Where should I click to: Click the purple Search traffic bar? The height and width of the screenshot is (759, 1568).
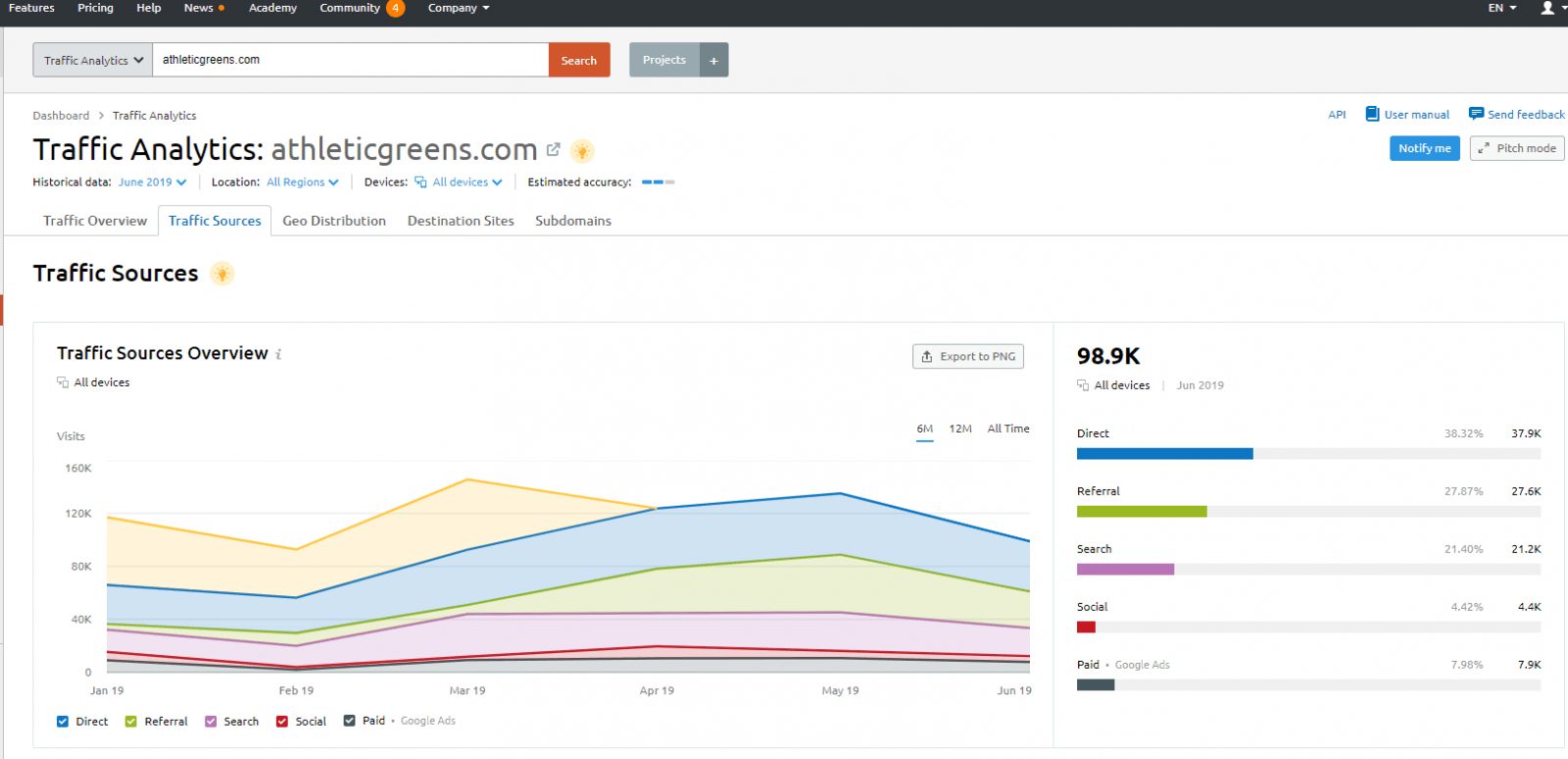click(x=1125, y=570)
